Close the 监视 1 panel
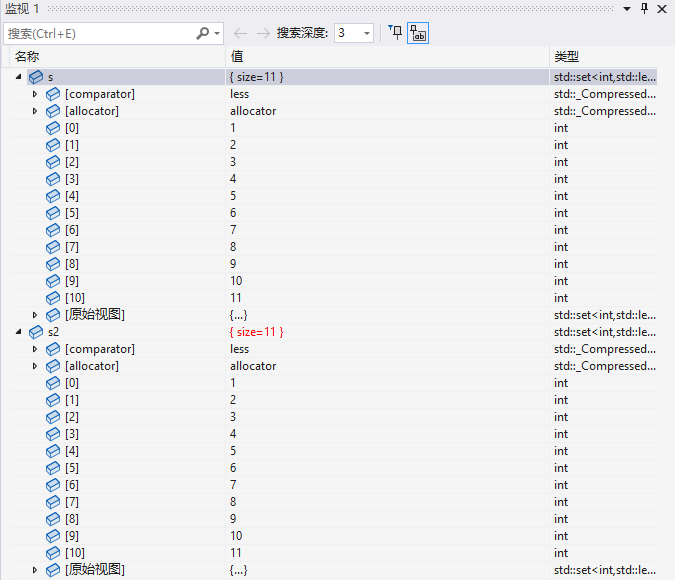This screenshot has width=675, height=580. (662, 9)
